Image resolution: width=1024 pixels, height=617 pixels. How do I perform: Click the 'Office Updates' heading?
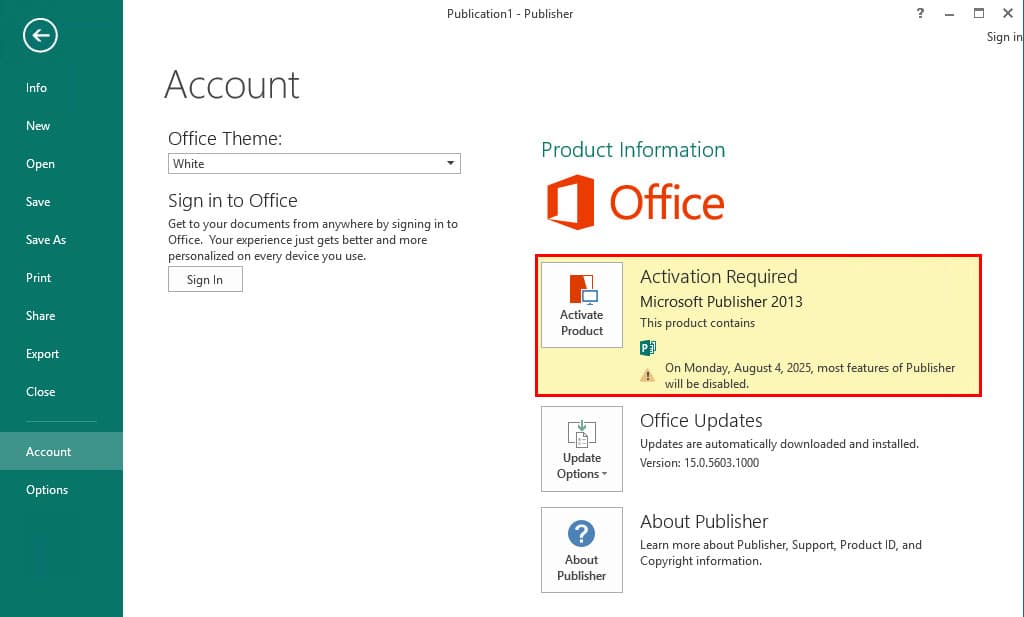point(701,420)
